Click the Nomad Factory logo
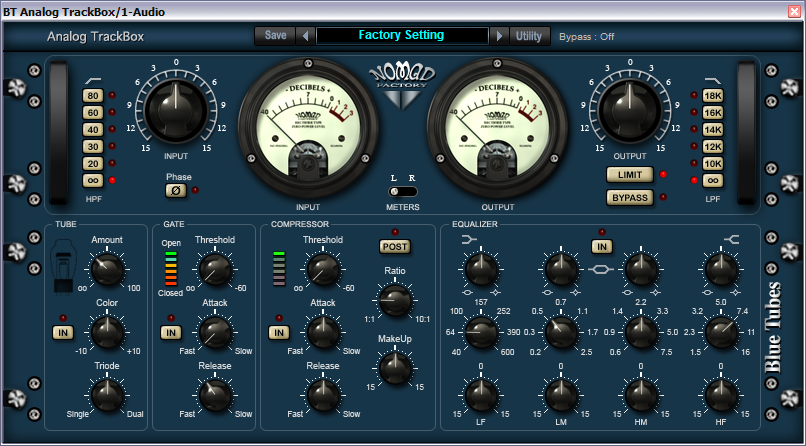806x446 pixels. 402,86
